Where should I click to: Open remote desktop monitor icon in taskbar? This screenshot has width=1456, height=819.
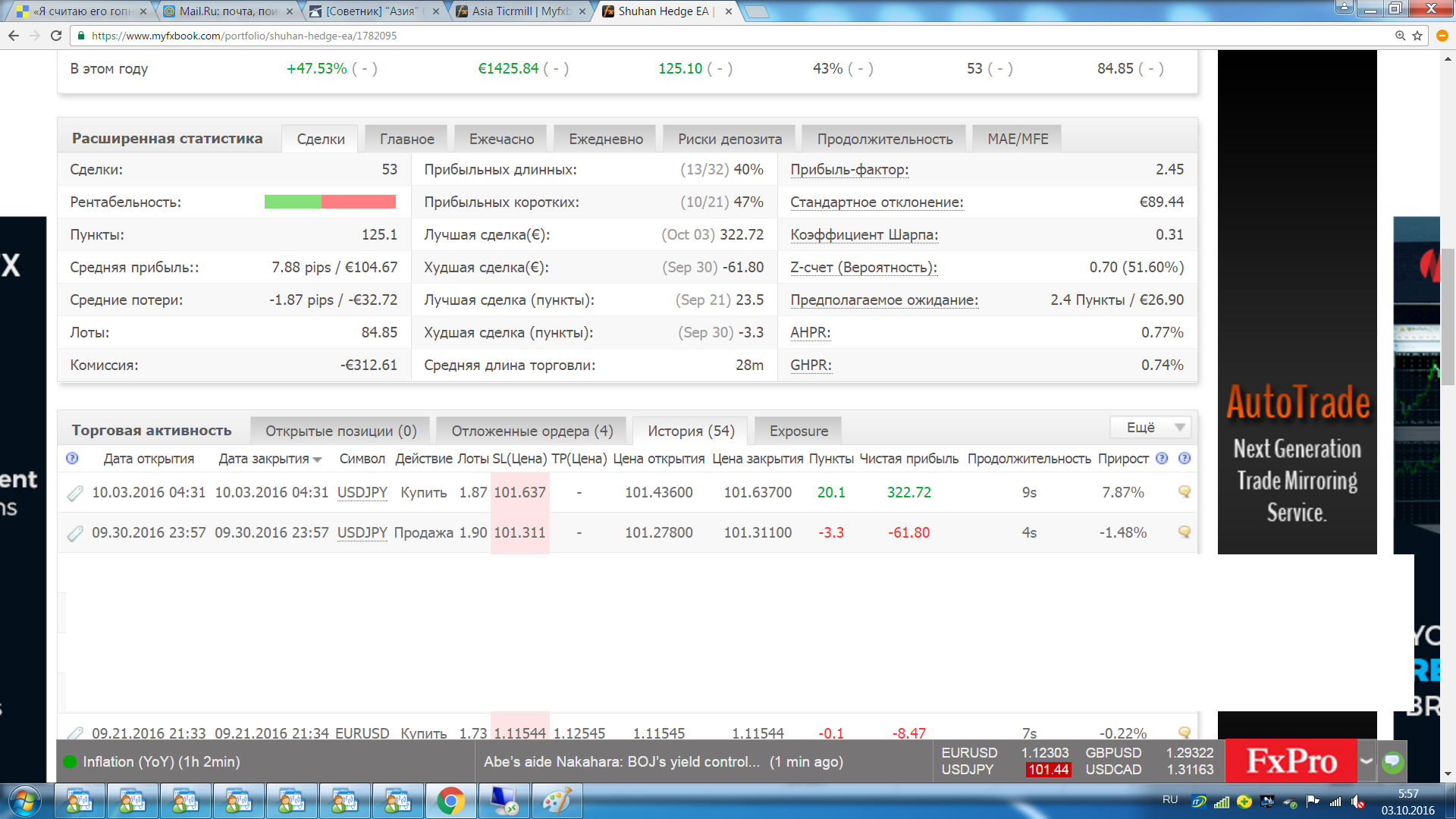click(504, 801)
